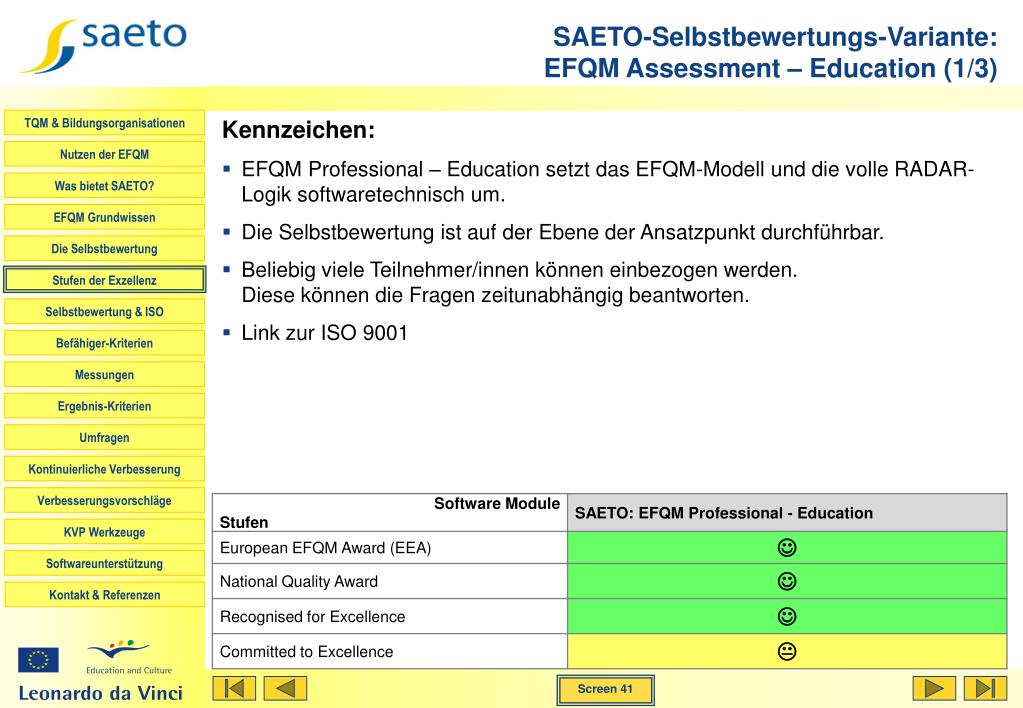Jump to the last slide

985,688
